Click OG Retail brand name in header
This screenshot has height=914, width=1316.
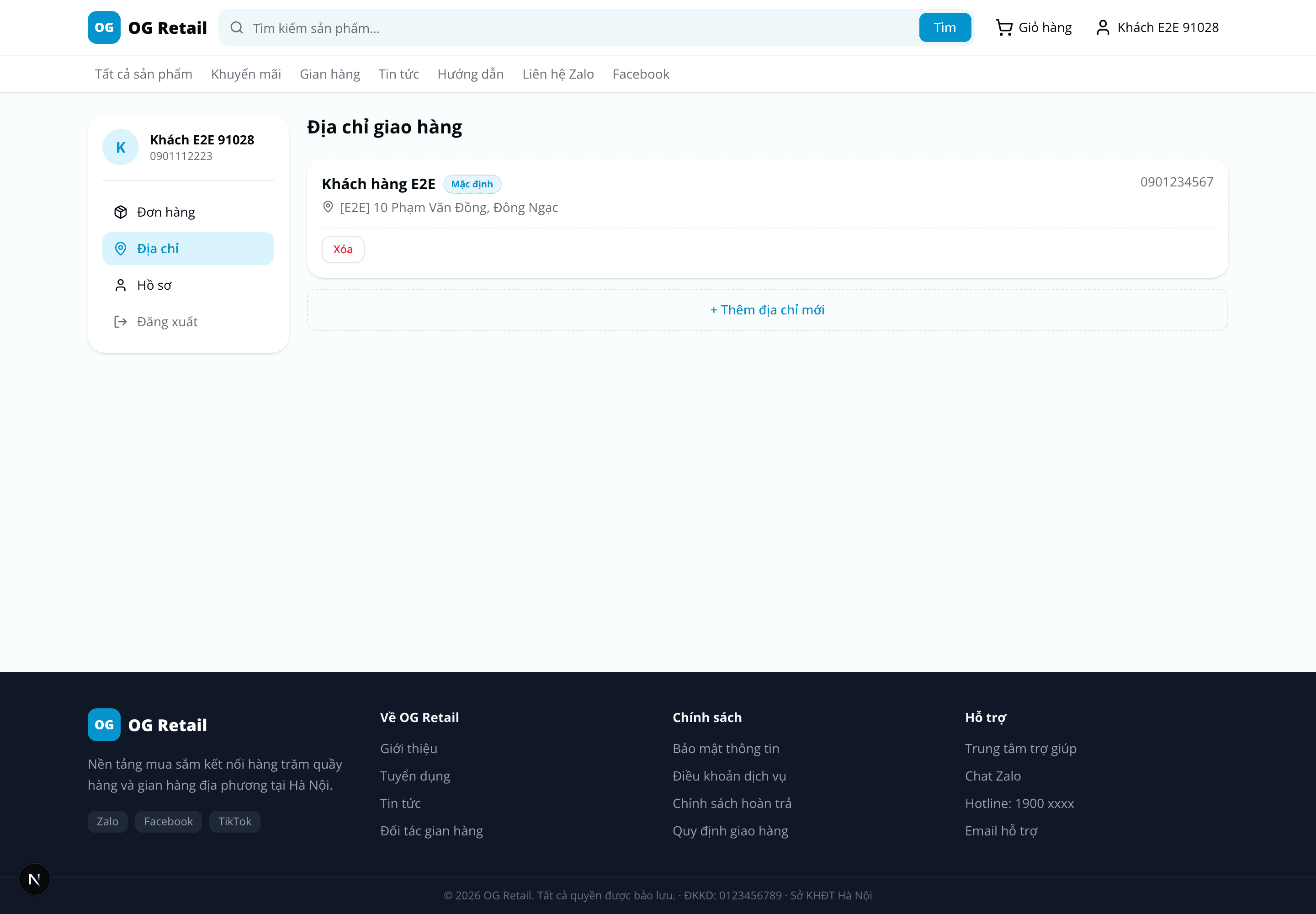(167, 27)
